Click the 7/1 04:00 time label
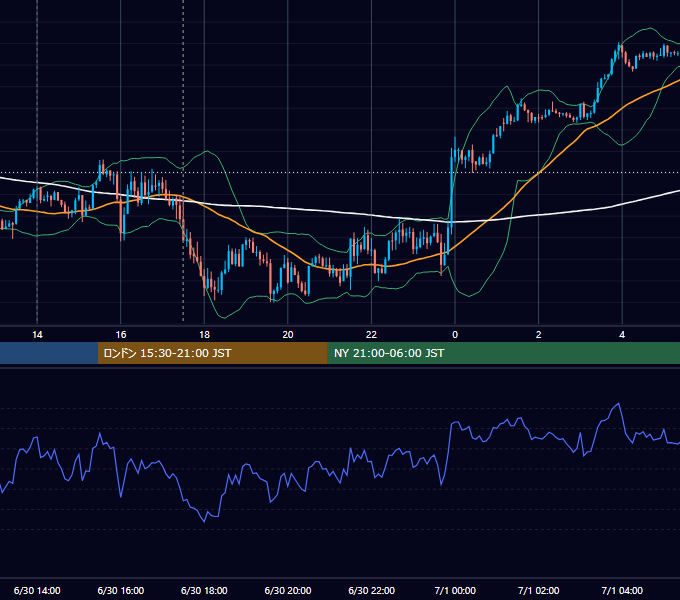Image resolution: width=680 pixels, height=600 pixels. tap(622, 590)
